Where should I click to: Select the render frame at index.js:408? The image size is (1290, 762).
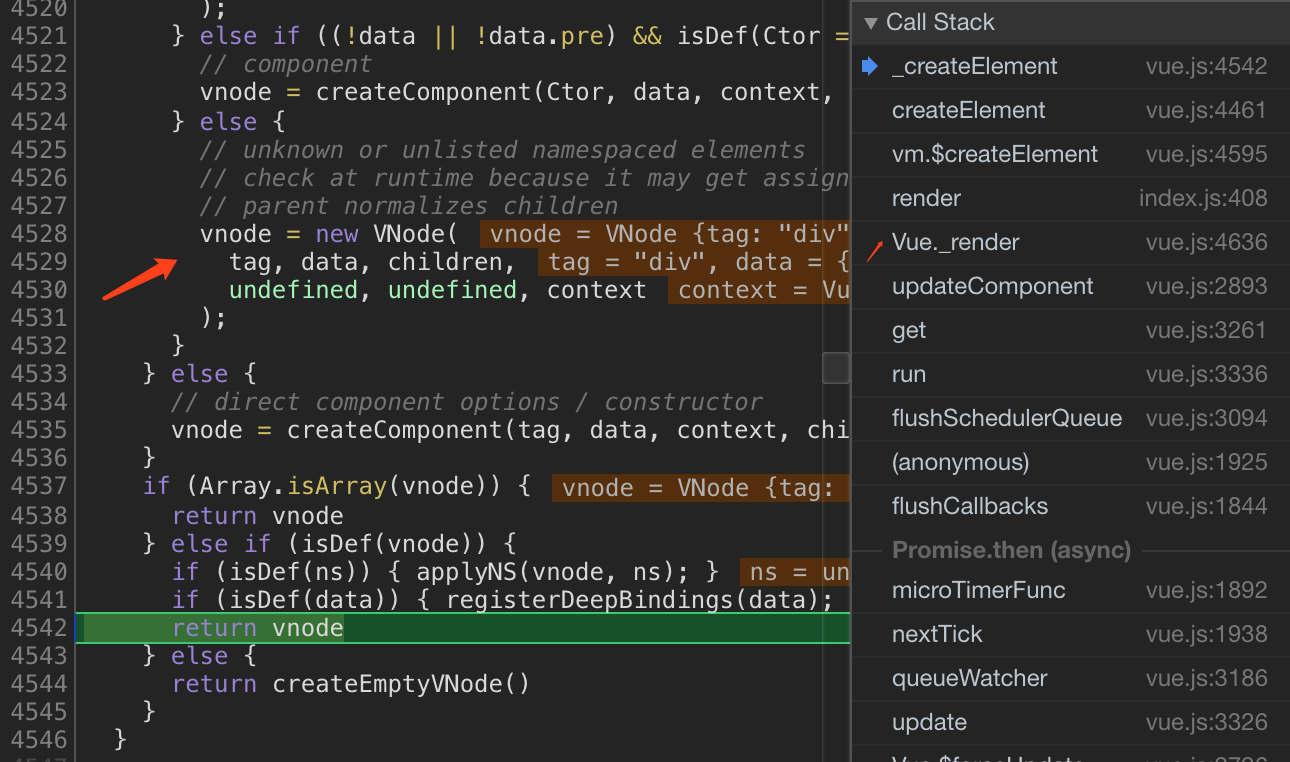coord(1070,199)
